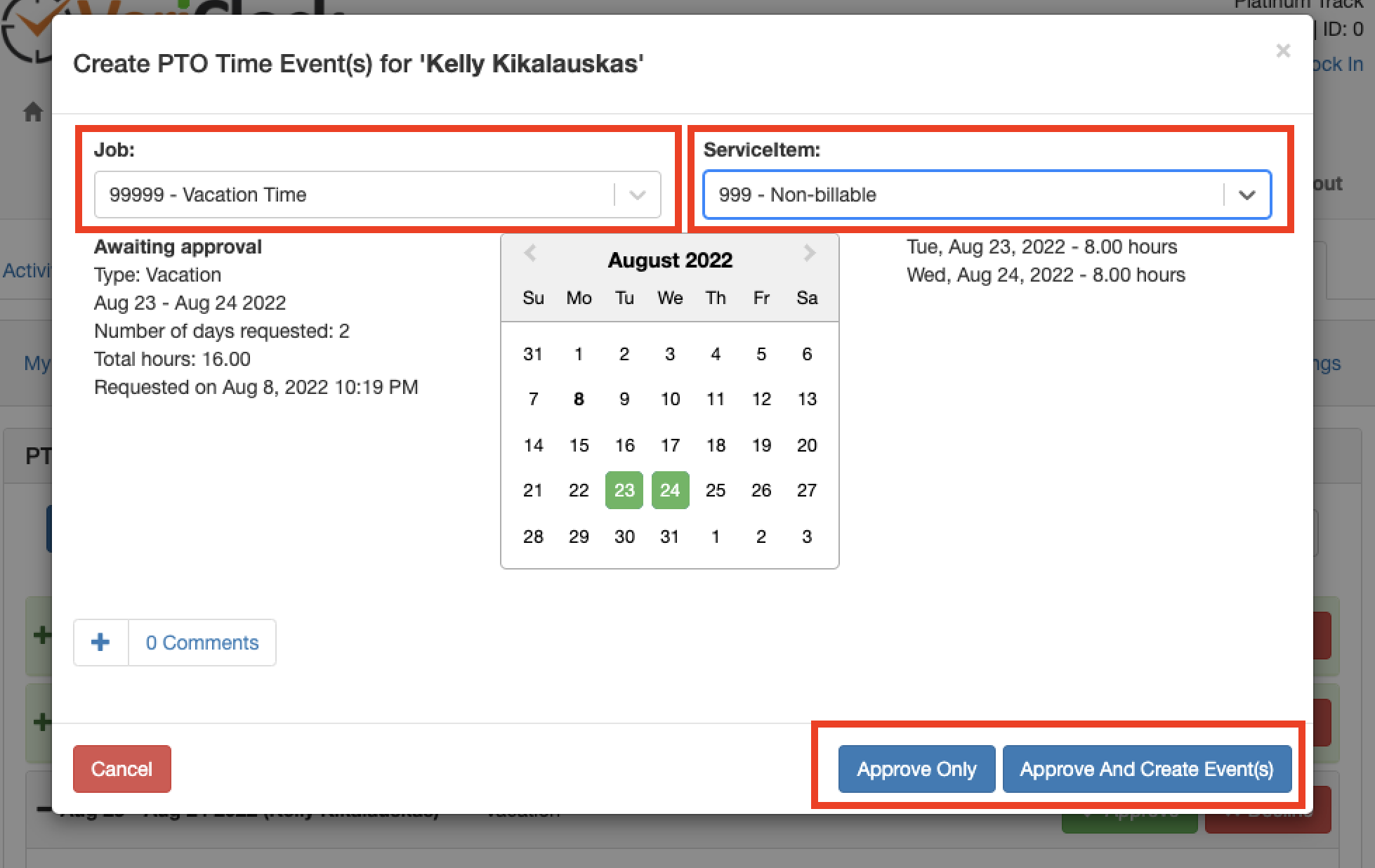Click Approve And Create Event(s) button
1375x868 pixels.
pos(1147,769)
